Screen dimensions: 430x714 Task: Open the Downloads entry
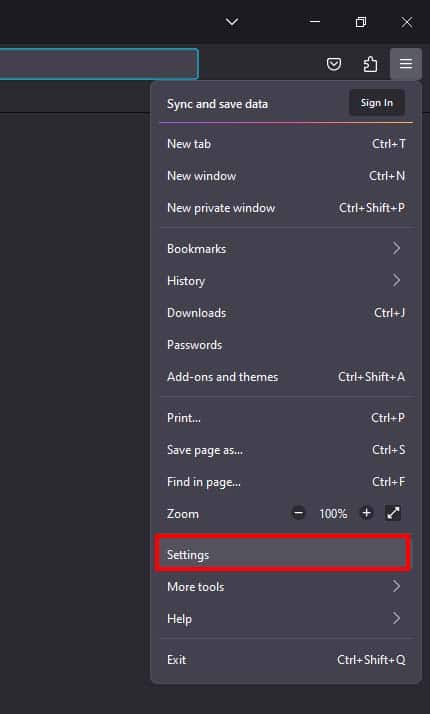(x=286, y=313)
